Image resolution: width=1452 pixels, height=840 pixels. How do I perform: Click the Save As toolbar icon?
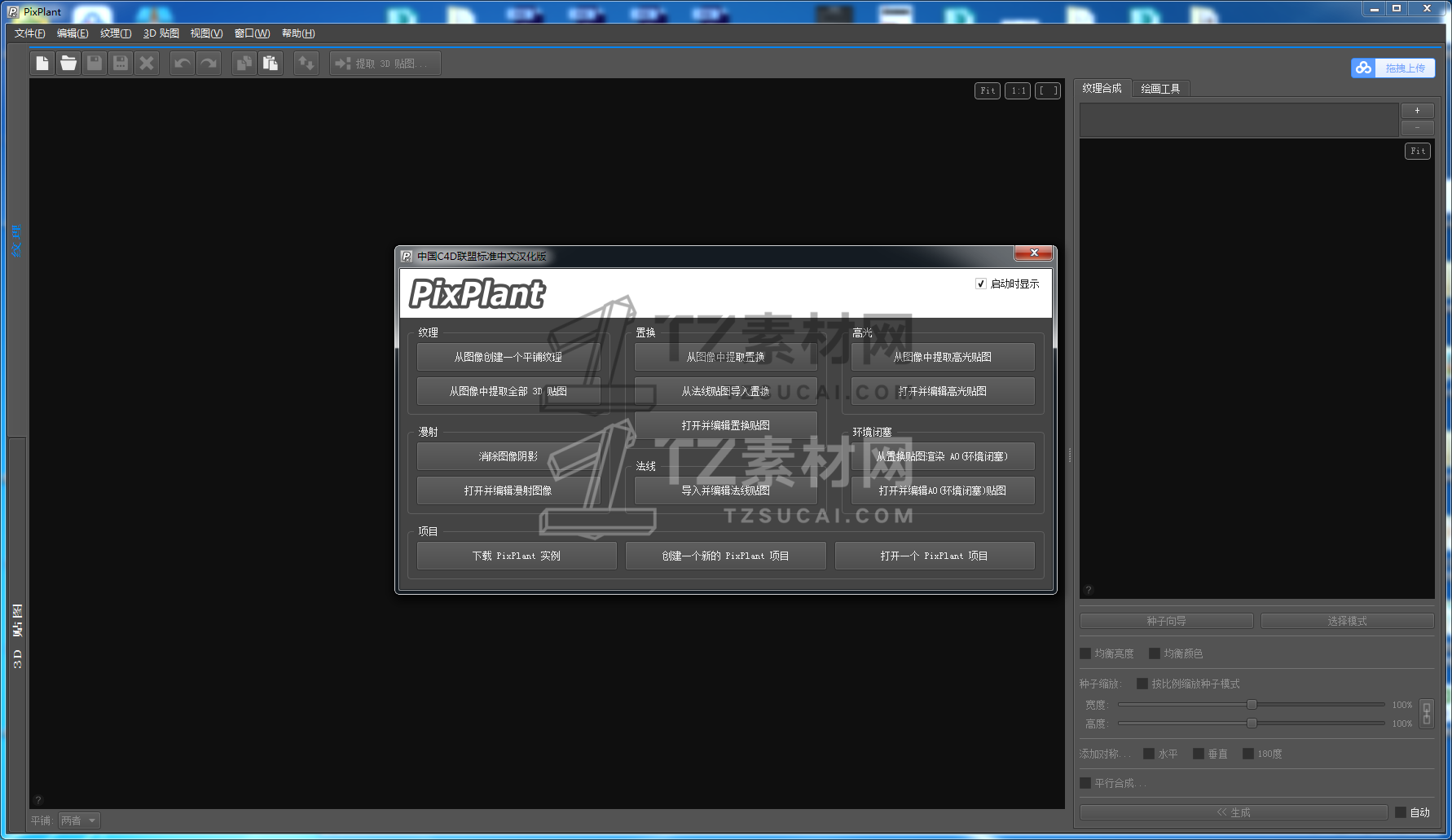121,63
